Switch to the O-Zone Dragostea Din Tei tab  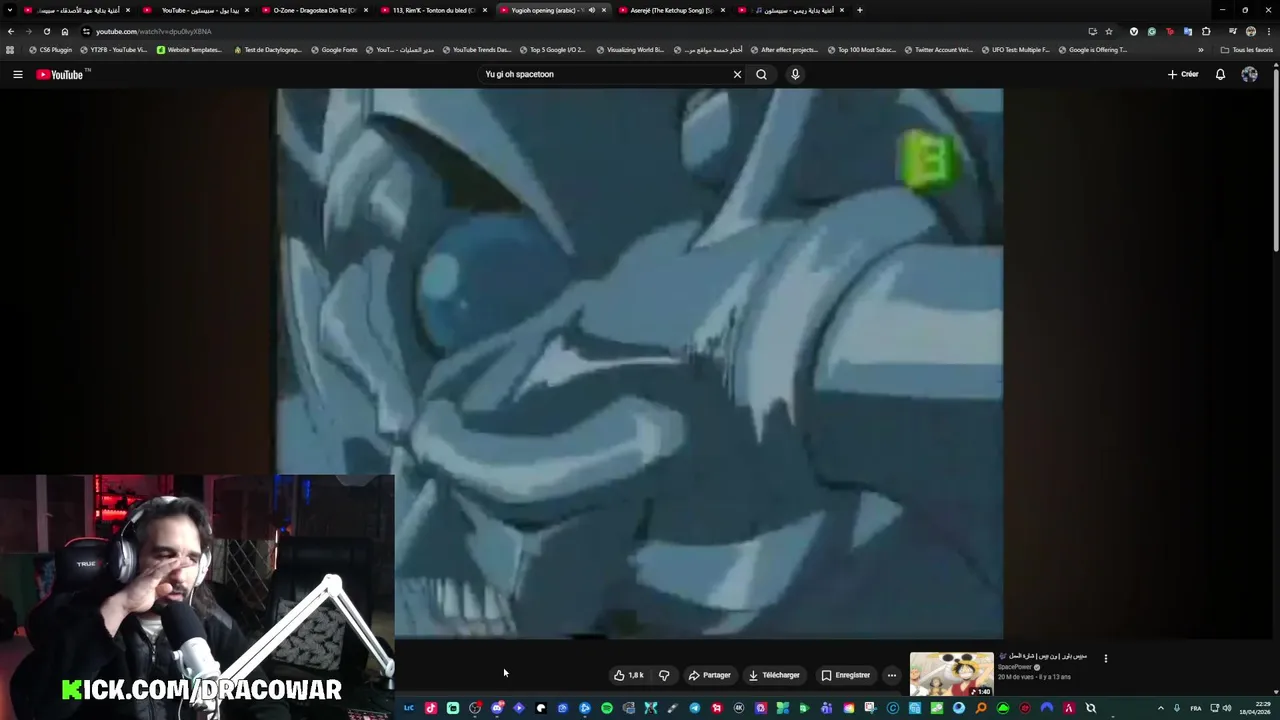click(315, 10)
